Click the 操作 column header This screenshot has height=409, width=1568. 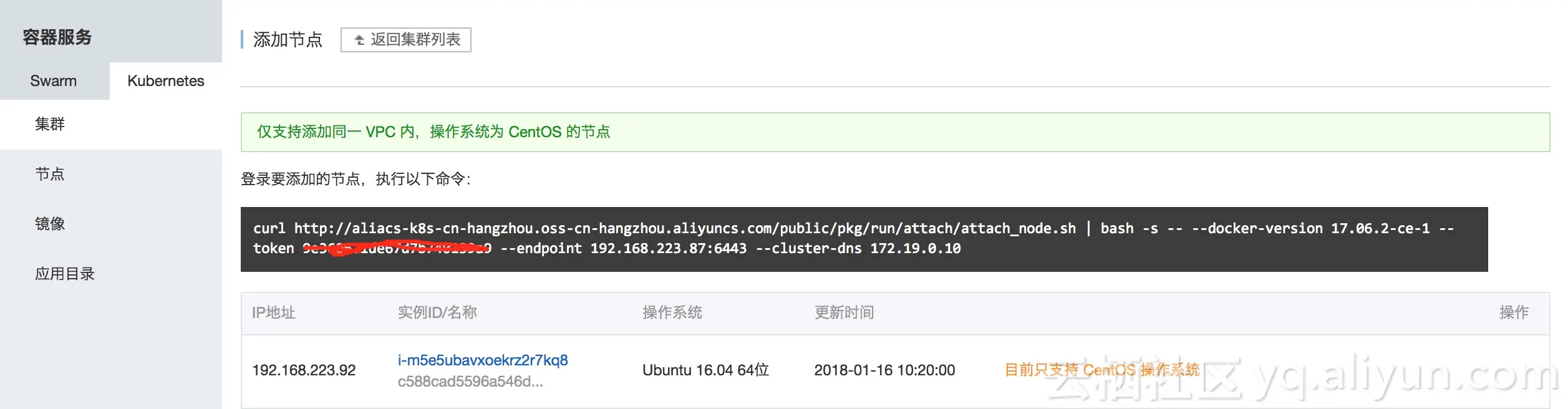pyautogui.click(x=1513, y=312)
